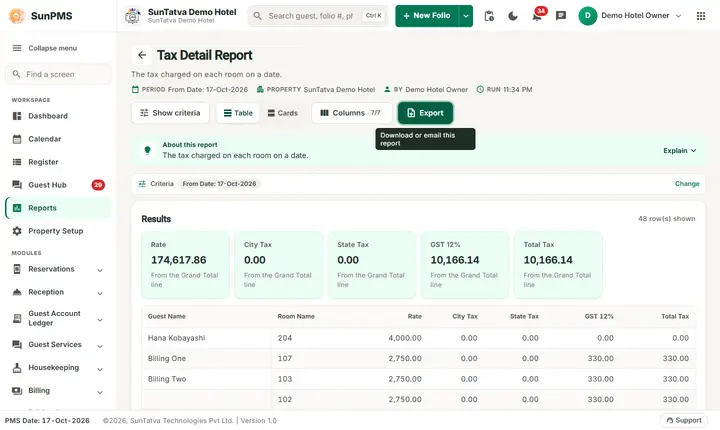Sort by Guest Name column header

tap(166, 317)
